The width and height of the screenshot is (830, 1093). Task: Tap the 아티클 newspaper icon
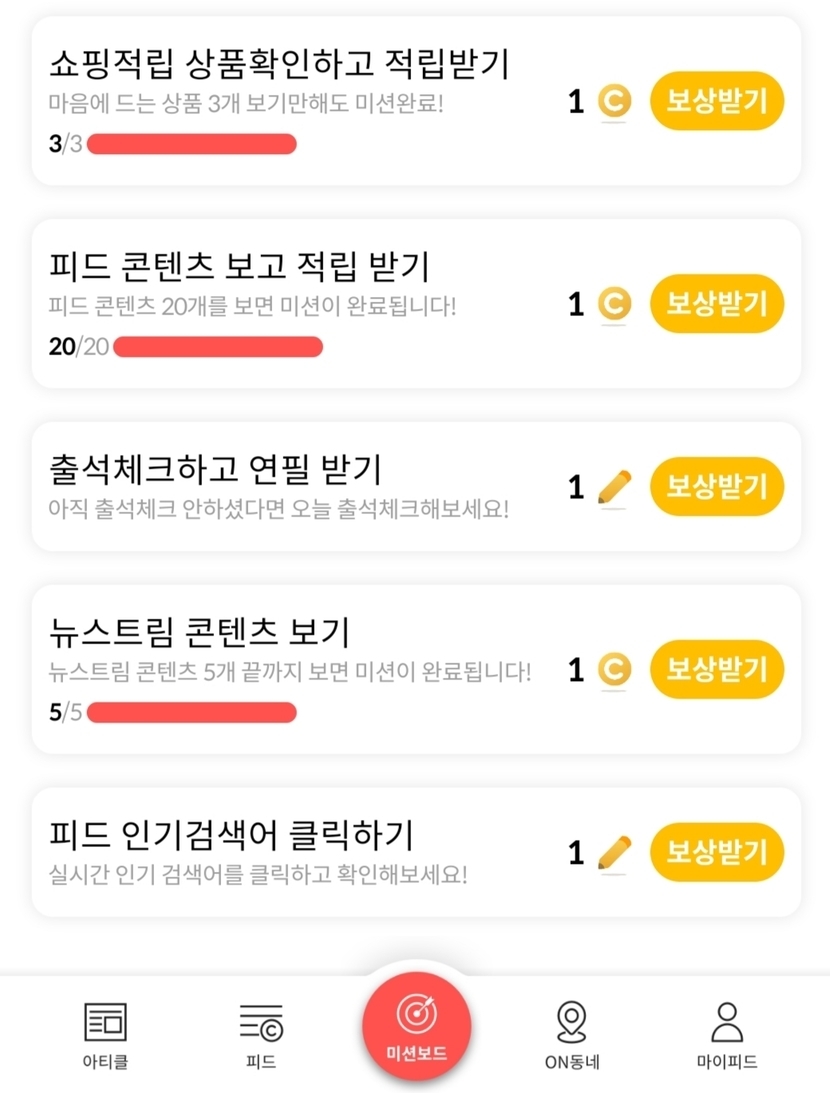pos(105,1022)
